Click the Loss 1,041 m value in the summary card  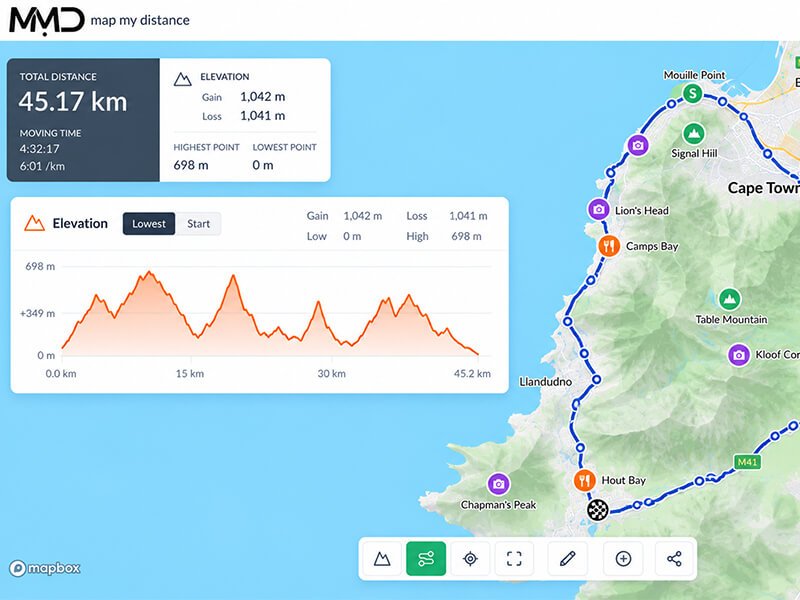tap(263, 116)
